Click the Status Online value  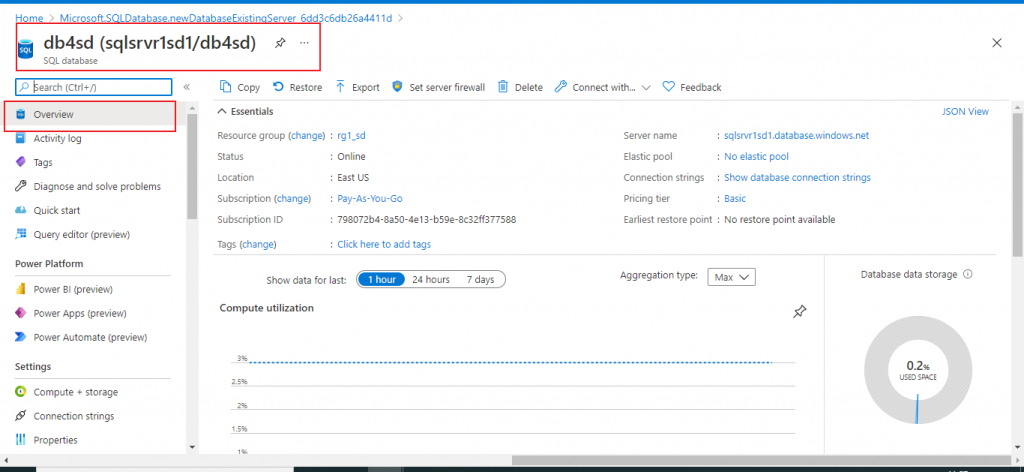(x=351, y=157)
